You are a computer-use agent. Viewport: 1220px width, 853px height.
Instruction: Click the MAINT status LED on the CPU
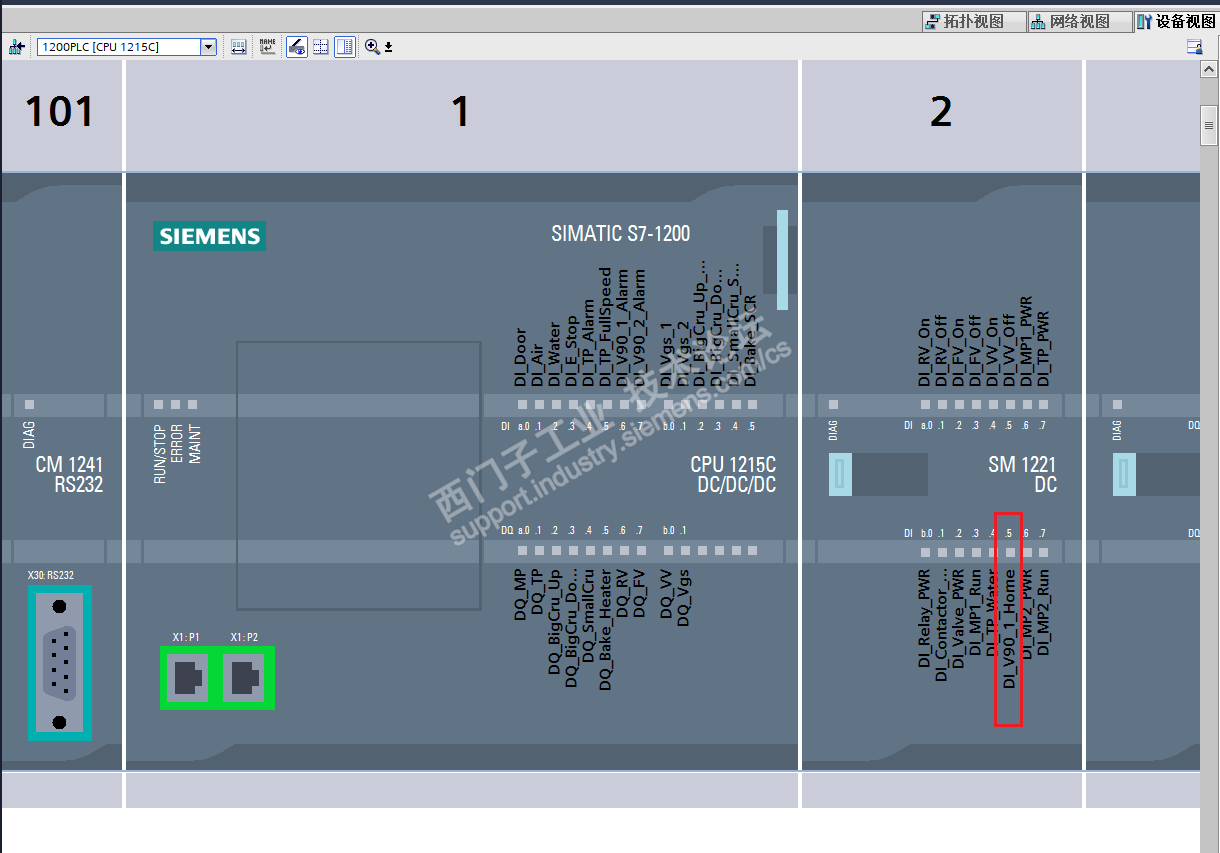(193, 404)
